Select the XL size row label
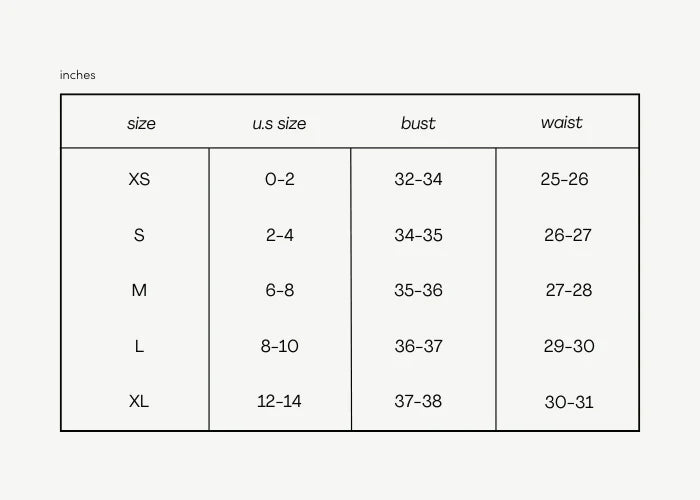The width and height of the screenshot is (700, 500). 139,401
